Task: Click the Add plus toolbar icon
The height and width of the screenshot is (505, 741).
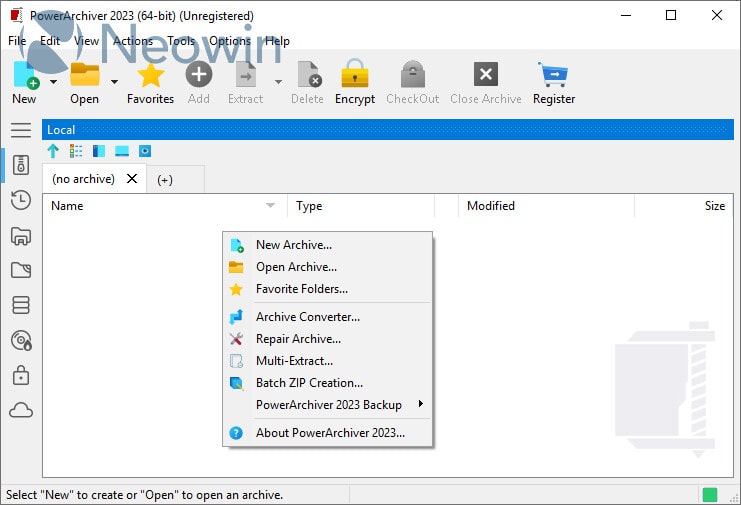Action: tap(198, 75)
